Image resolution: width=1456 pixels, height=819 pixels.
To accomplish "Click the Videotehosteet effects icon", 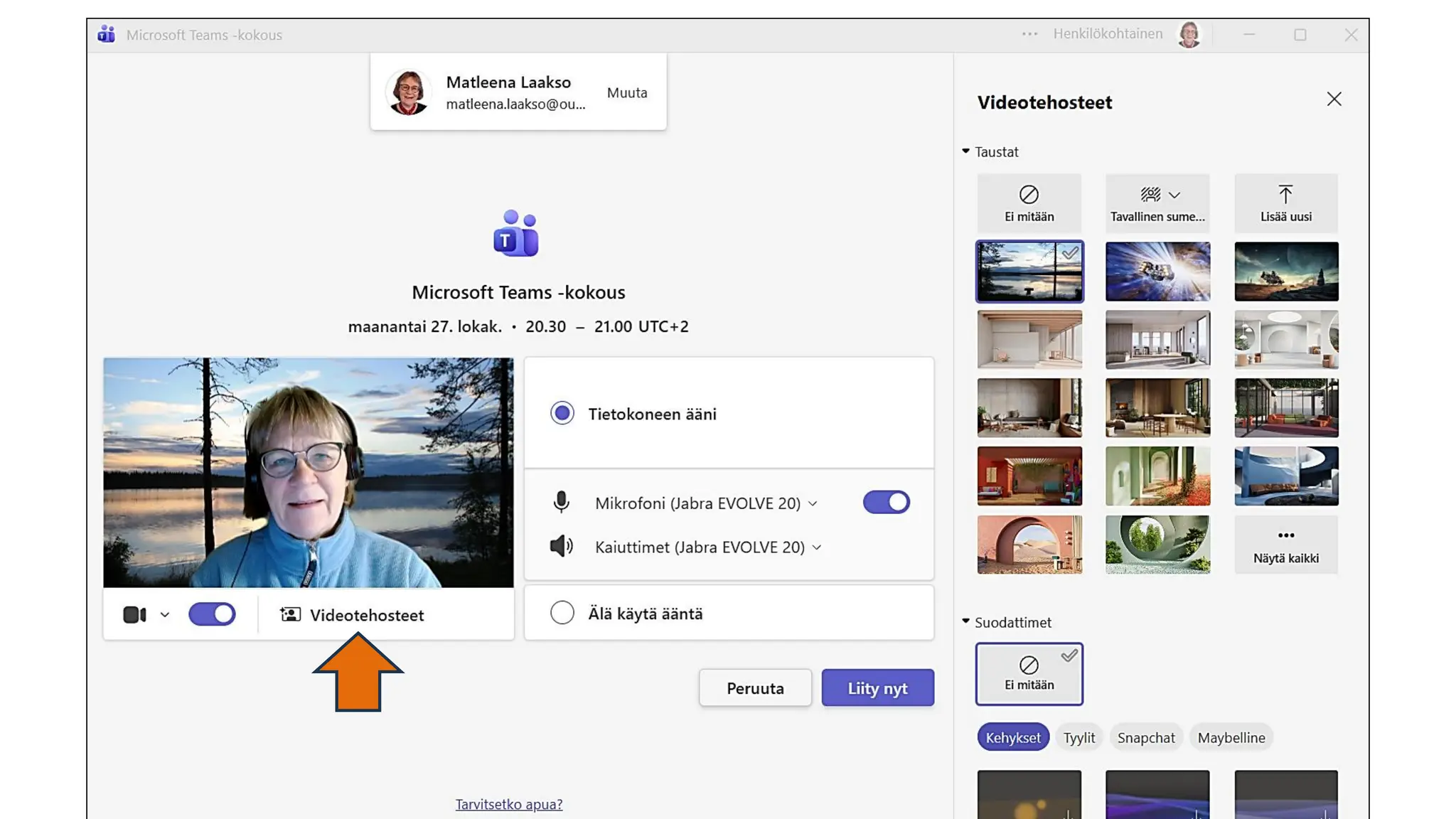I will point(290,615).
